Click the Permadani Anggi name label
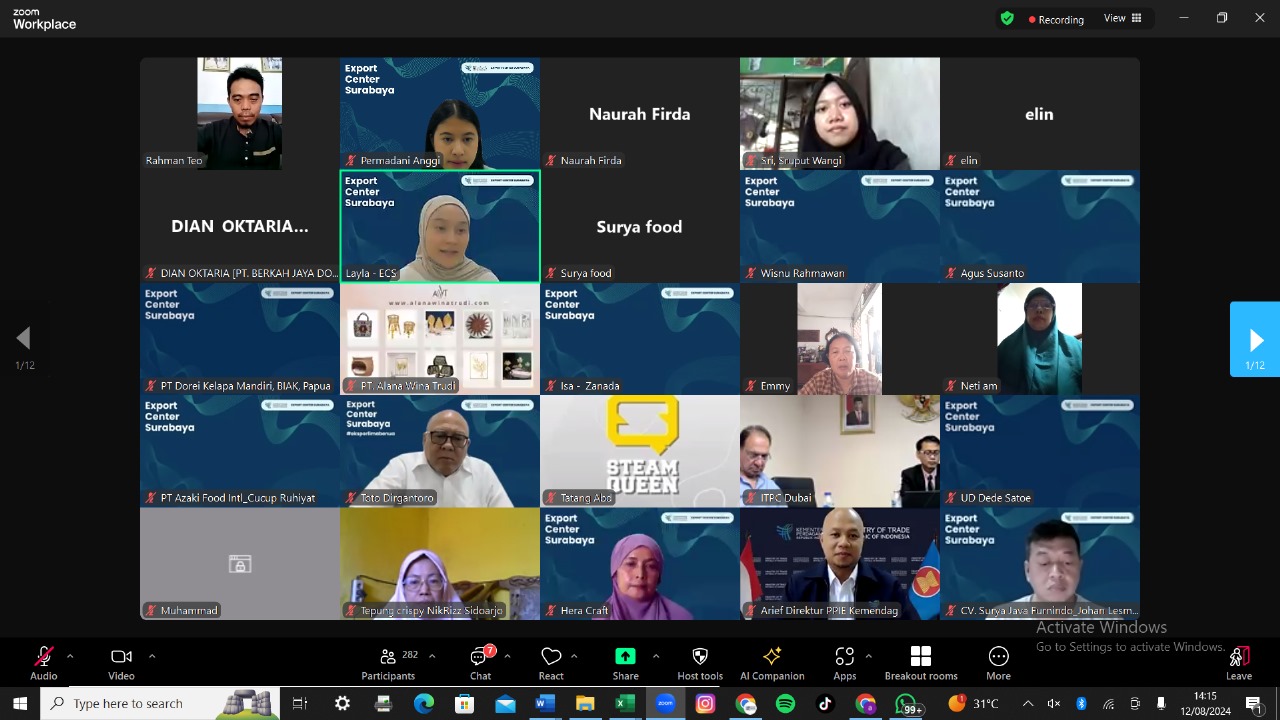Image resolution: width=1280 pixels, height=720 pixels. click(x=400, y=160)
